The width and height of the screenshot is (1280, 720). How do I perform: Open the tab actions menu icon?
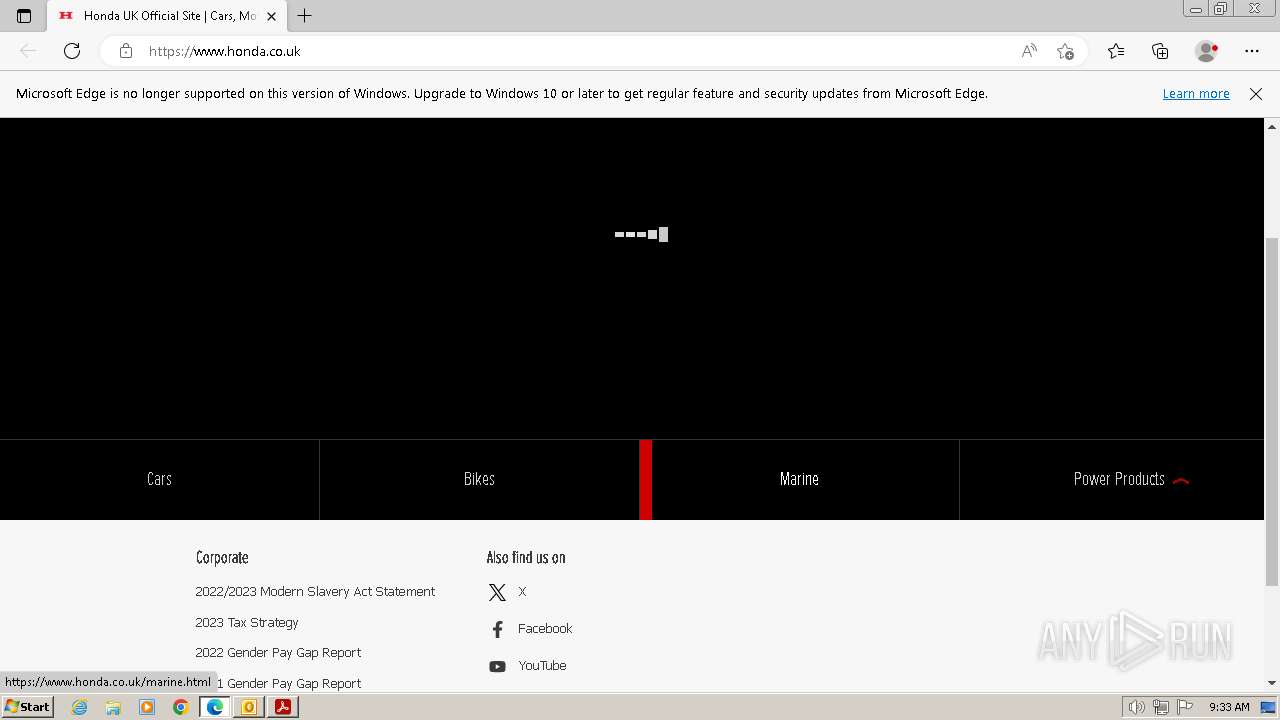[24, 16]
